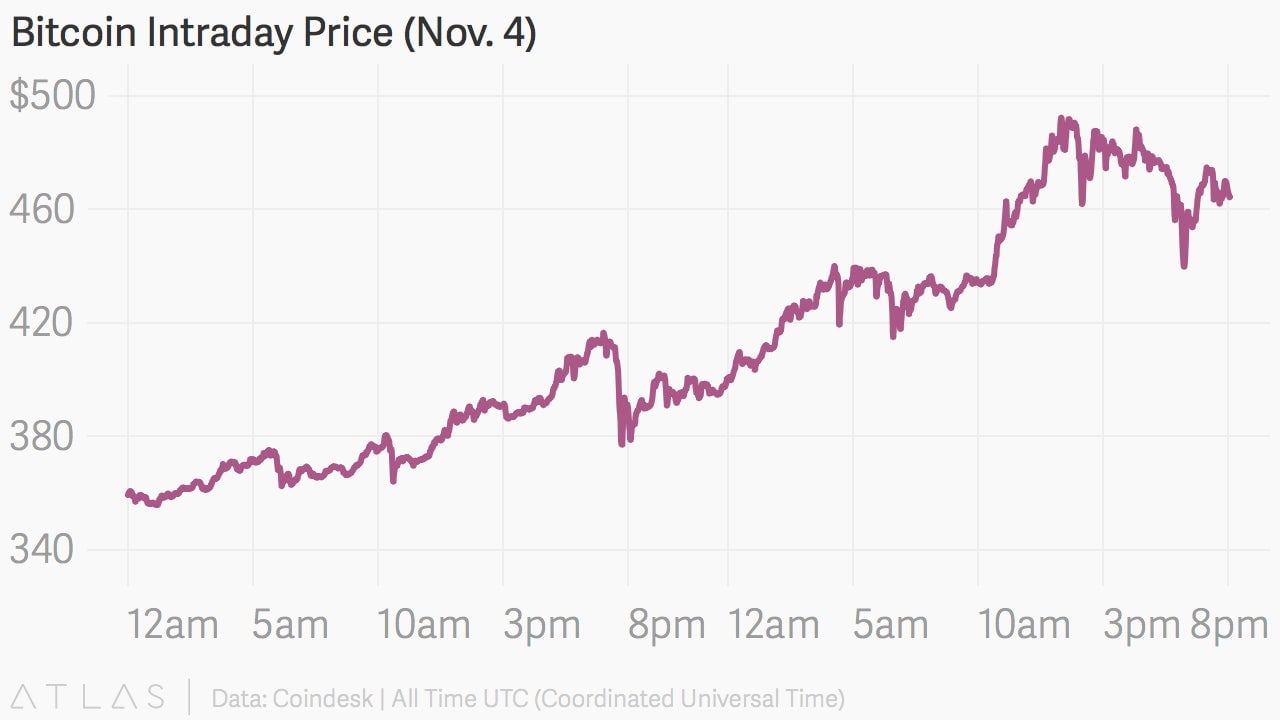The width and height of the screenshot is (1280, 720).
Task: Click the All Time UTC footnote text
Action: [x=618, y=698]
